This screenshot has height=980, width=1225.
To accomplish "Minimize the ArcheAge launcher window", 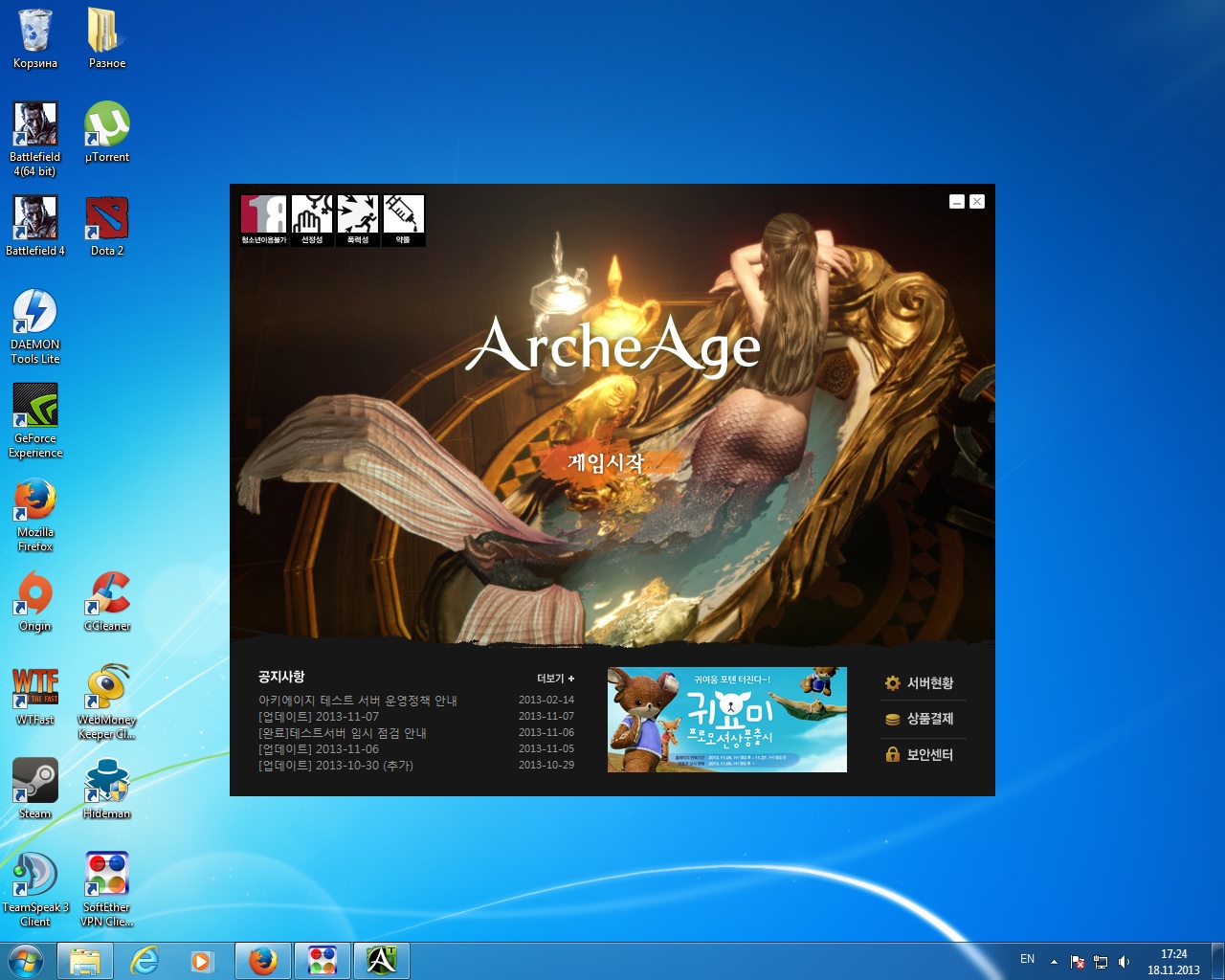I will pos(957,202).
